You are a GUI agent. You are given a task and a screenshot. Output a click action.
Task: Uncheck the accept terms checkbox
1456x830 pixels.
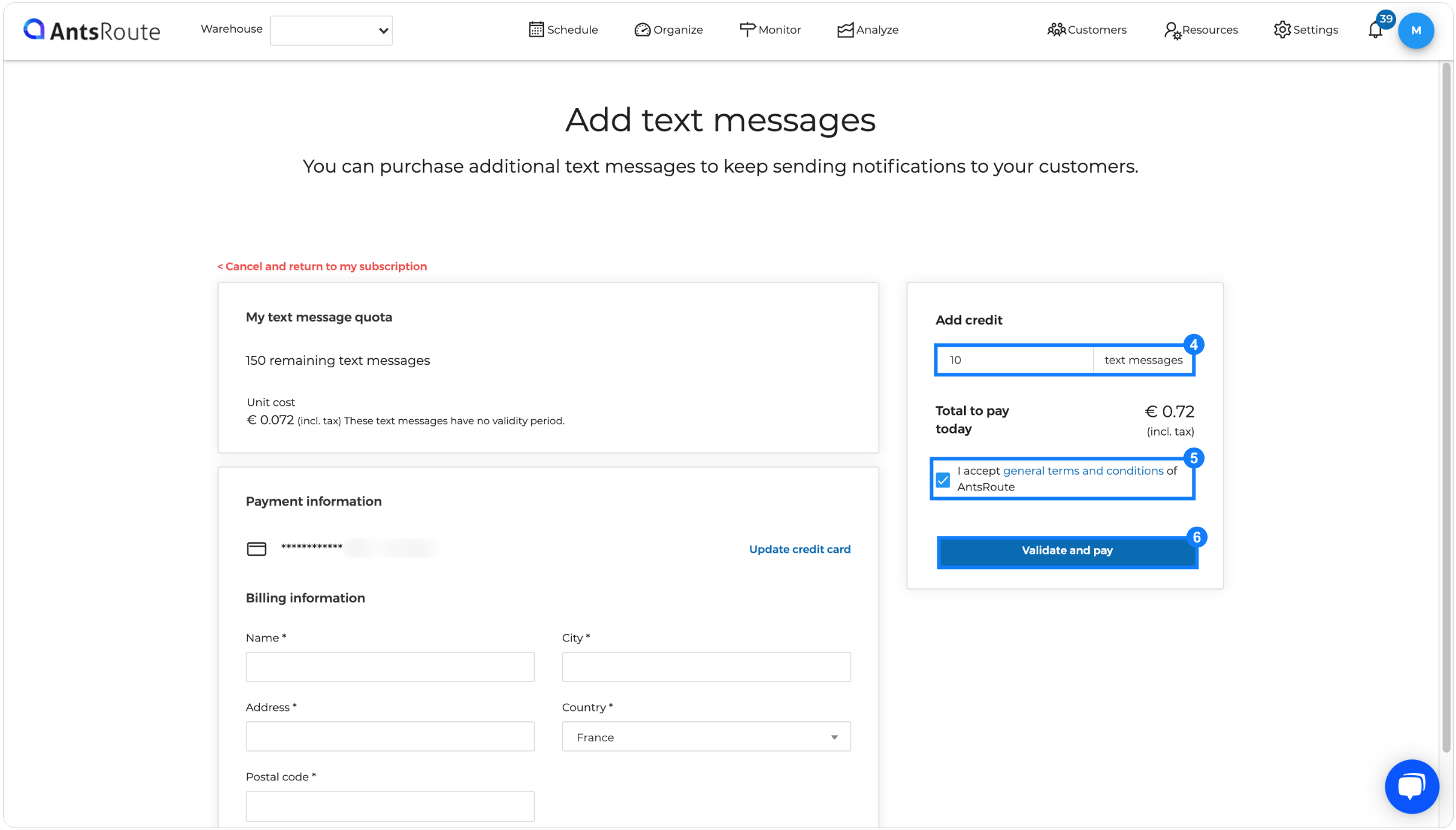[943, 480]
